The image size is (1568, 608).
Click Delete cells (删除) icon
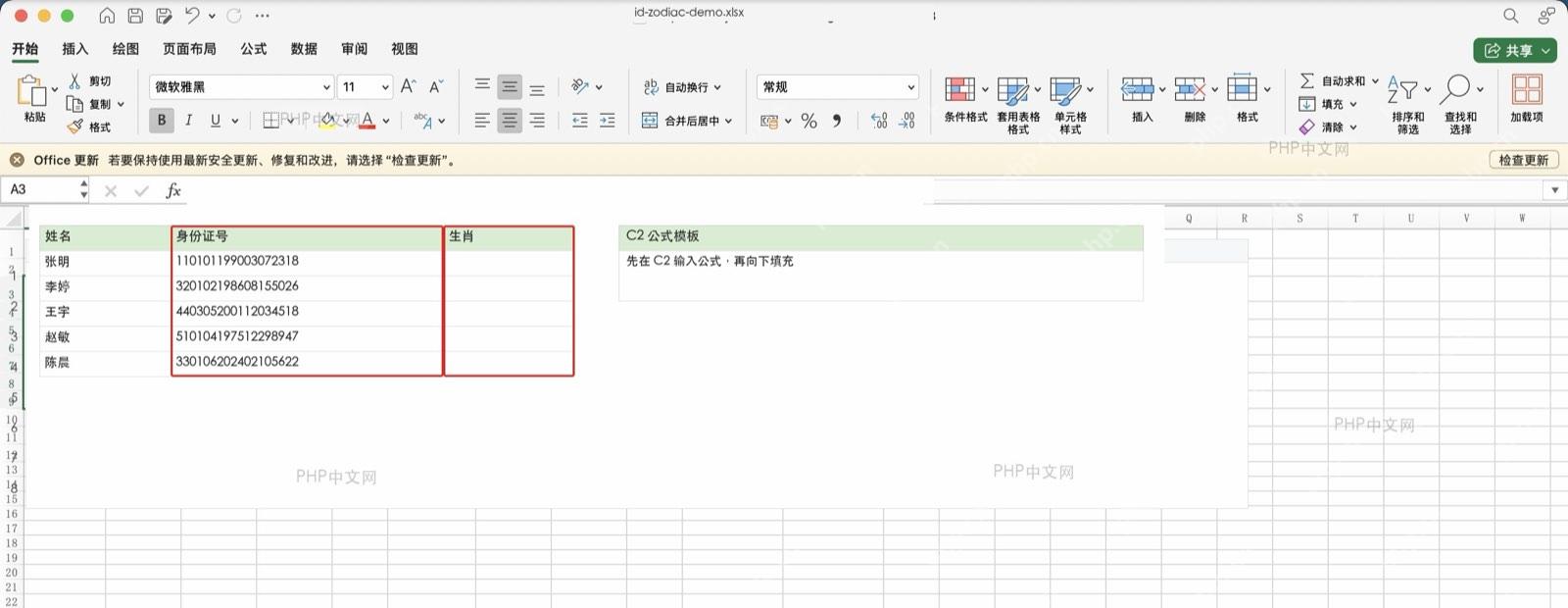click(1190, 89)
